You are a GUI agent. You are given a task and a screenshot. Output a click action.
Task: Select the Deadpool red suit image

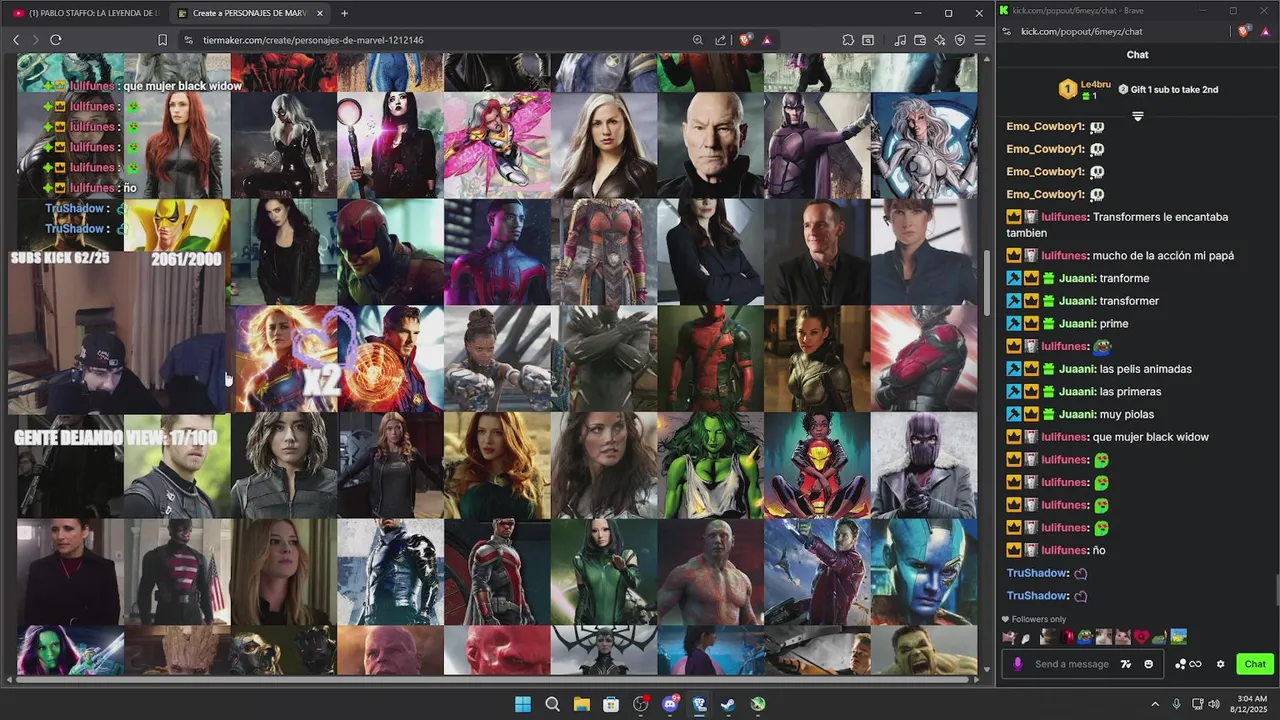tap(710, 358)
